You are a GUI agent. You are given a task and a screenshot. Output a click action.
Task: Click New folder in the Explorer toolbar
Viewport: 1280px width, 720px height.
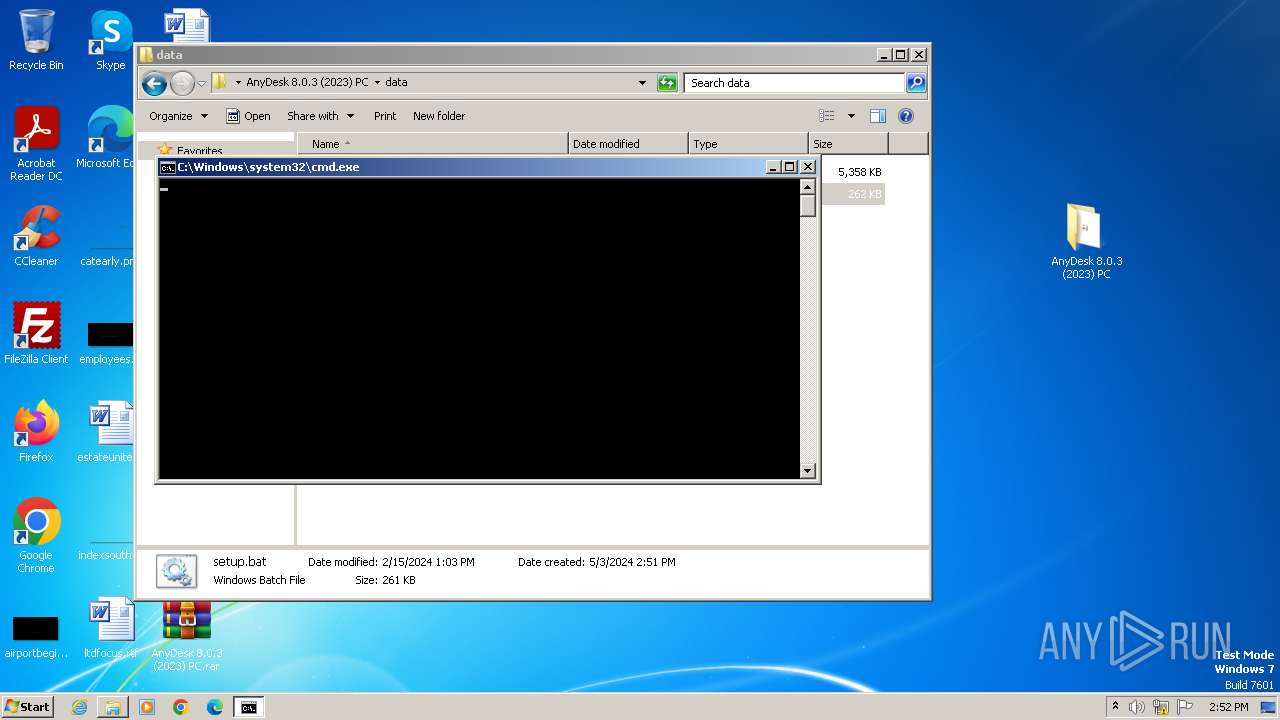click(439, 116)
